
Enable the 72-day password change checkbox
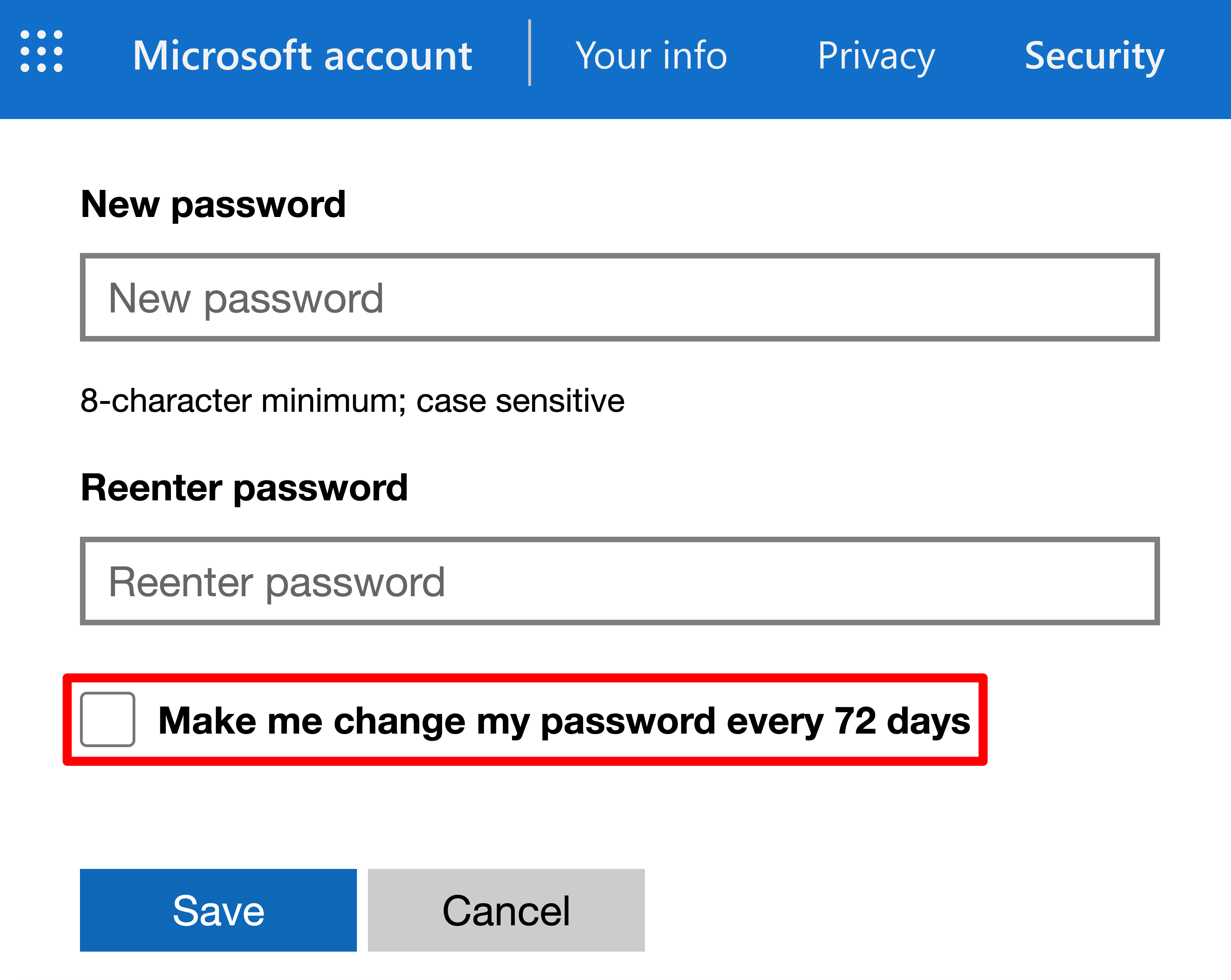point(107,719)
